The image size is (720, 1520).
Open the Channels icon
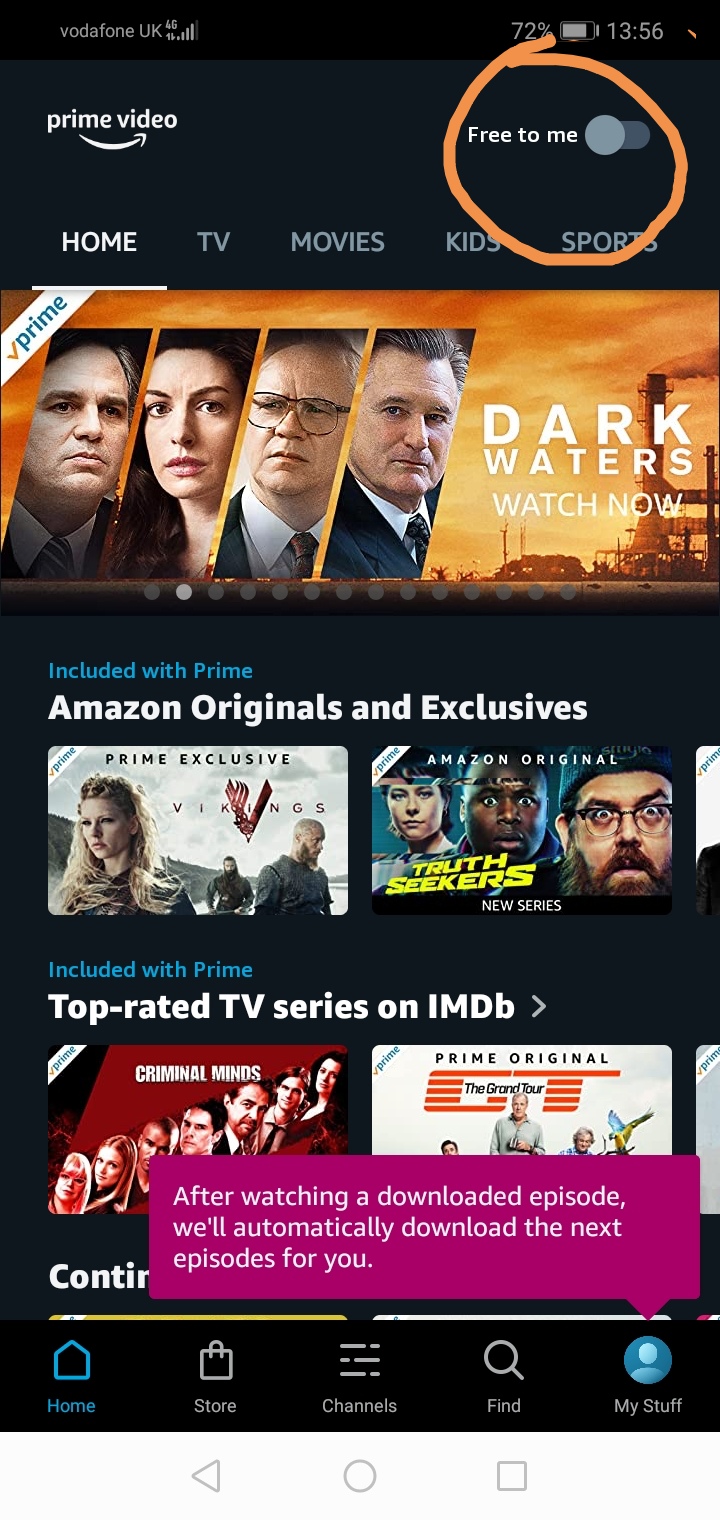pos(359,1361)
